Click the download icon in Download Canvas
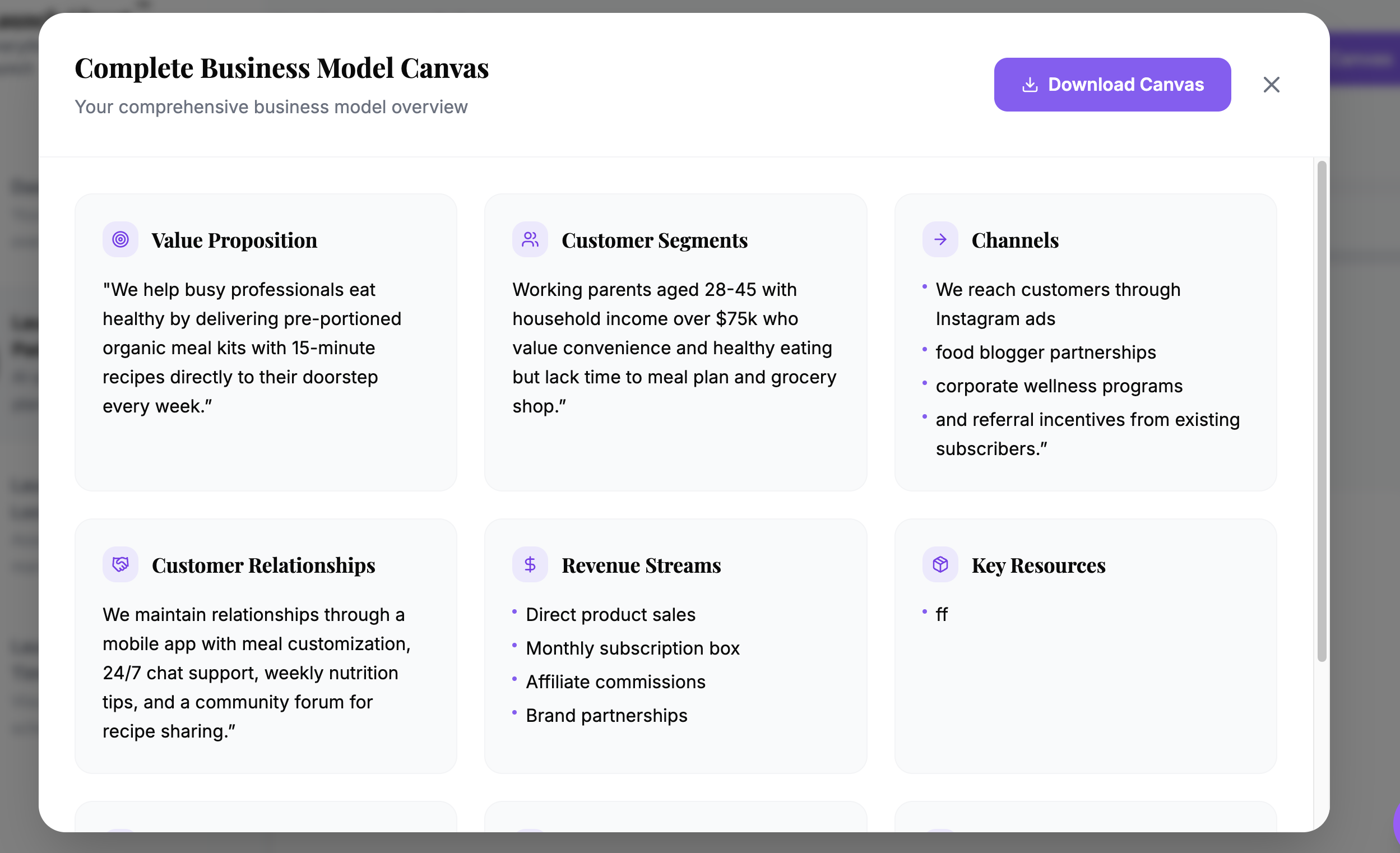 point(1030,85)
